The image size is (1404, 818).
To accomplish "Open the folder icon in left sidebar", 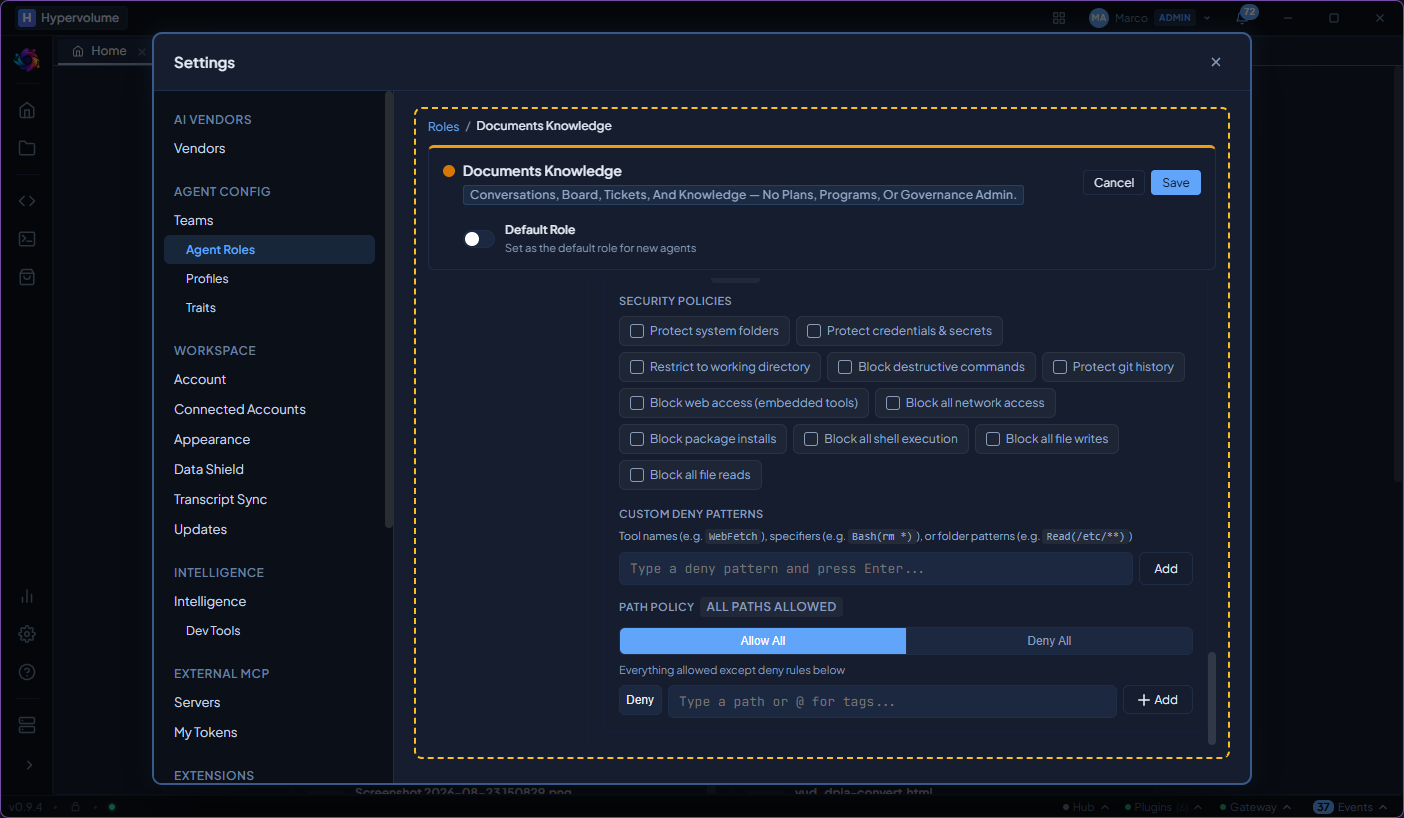I will [27, 148].
